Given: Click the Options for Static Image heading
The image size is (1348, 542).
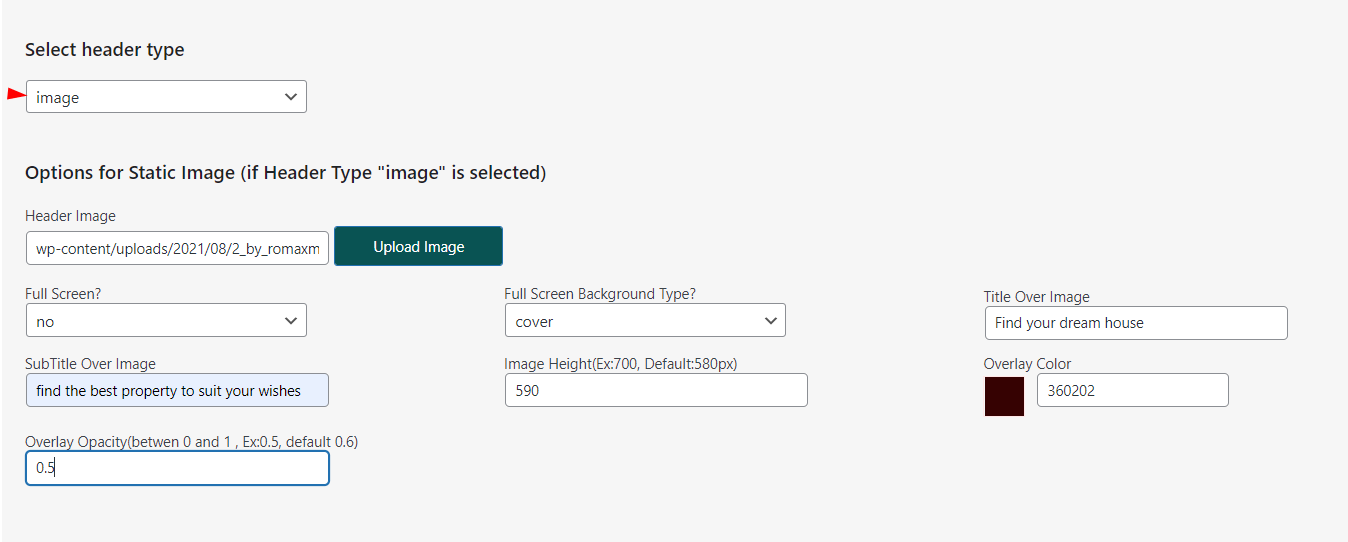Looking at the screenshot, I should [x=285, y=173].
